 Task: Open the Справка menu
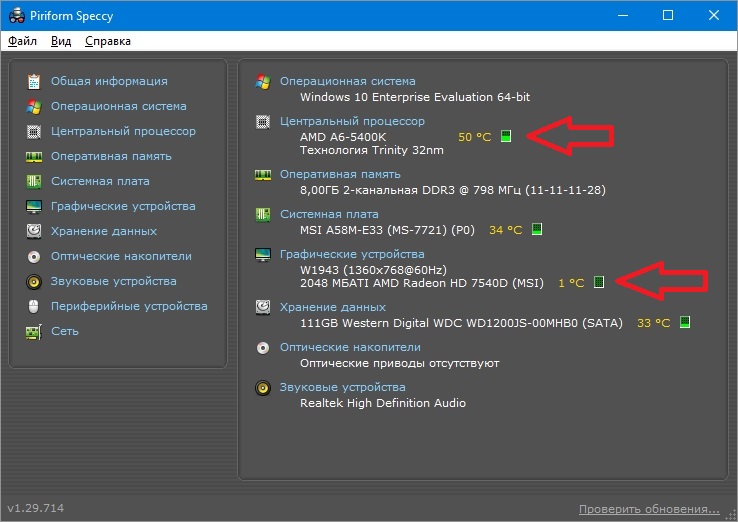108,41
